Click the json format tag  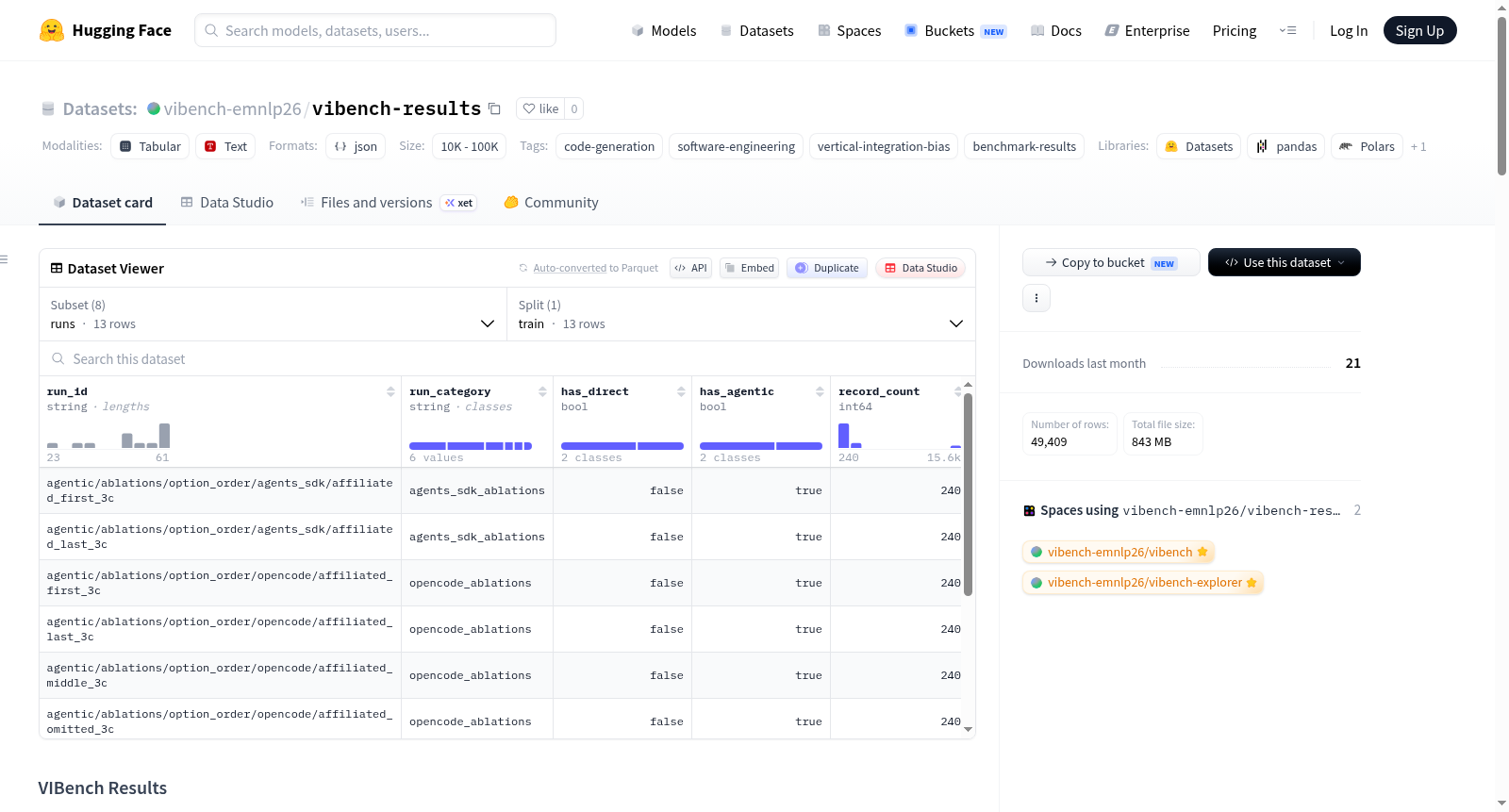point(356,146)
